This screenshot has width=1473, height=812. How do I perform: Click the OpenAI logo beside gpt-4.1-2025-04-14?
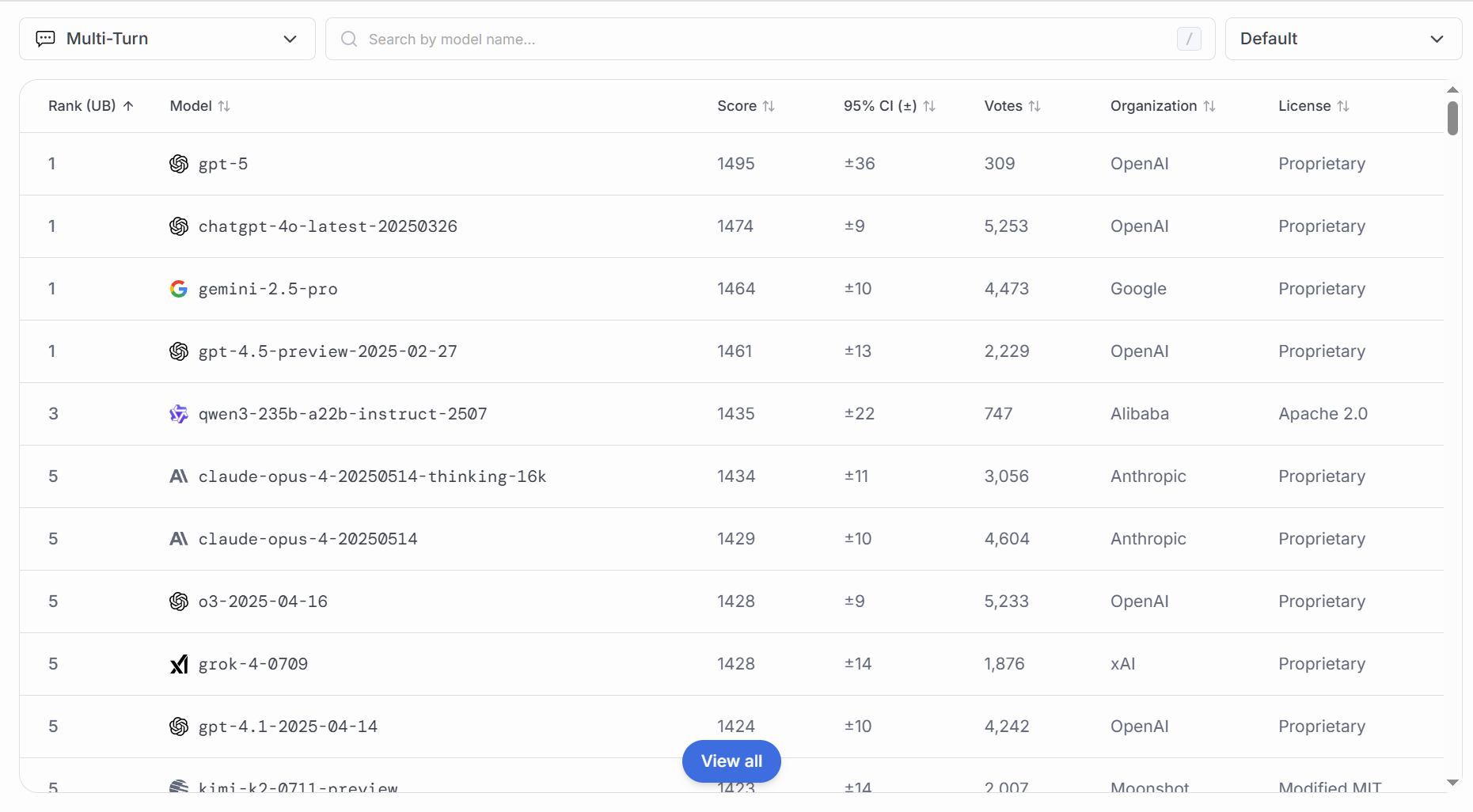(179, 727)
